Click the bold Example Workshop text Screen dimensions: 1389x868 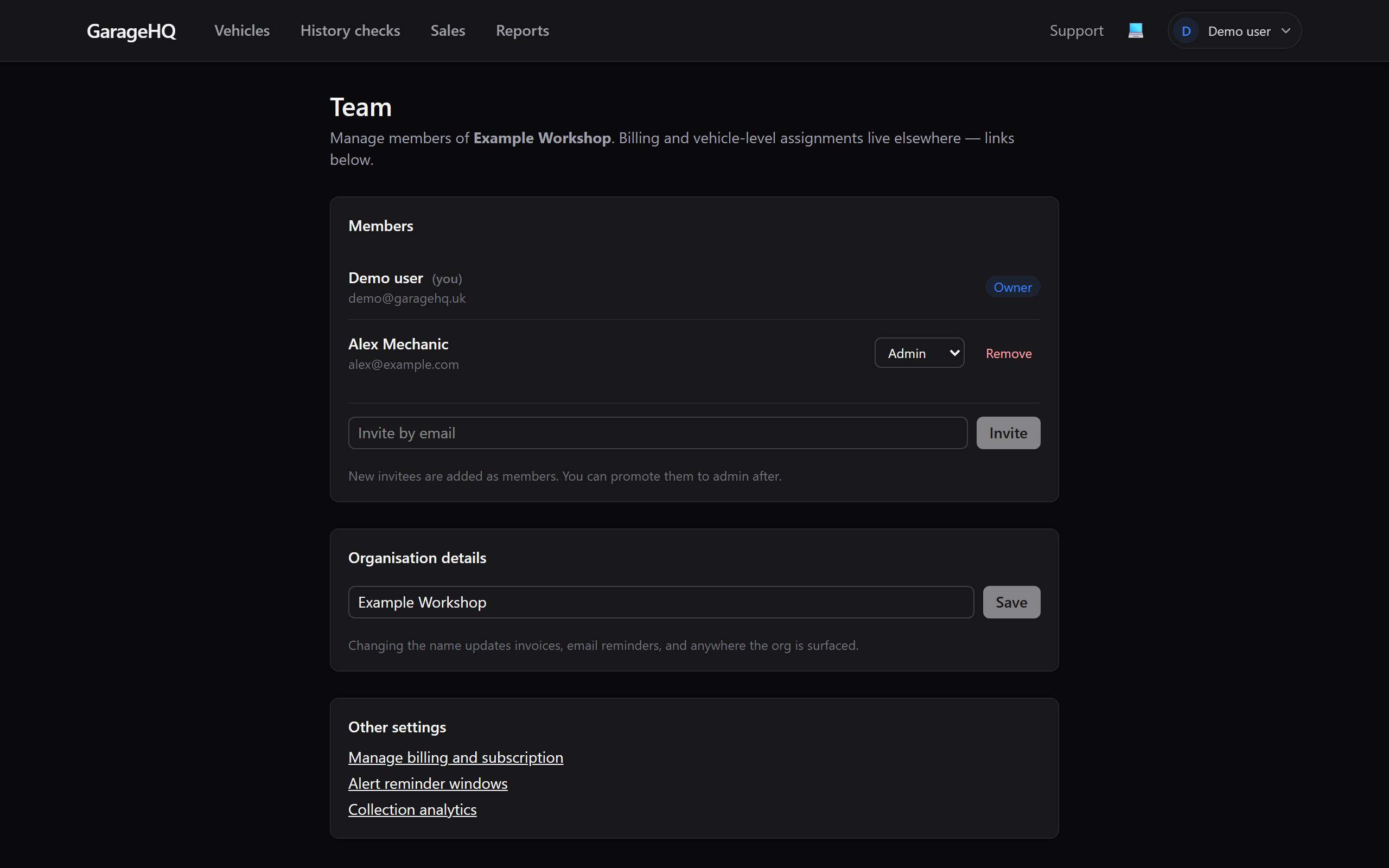542,138
